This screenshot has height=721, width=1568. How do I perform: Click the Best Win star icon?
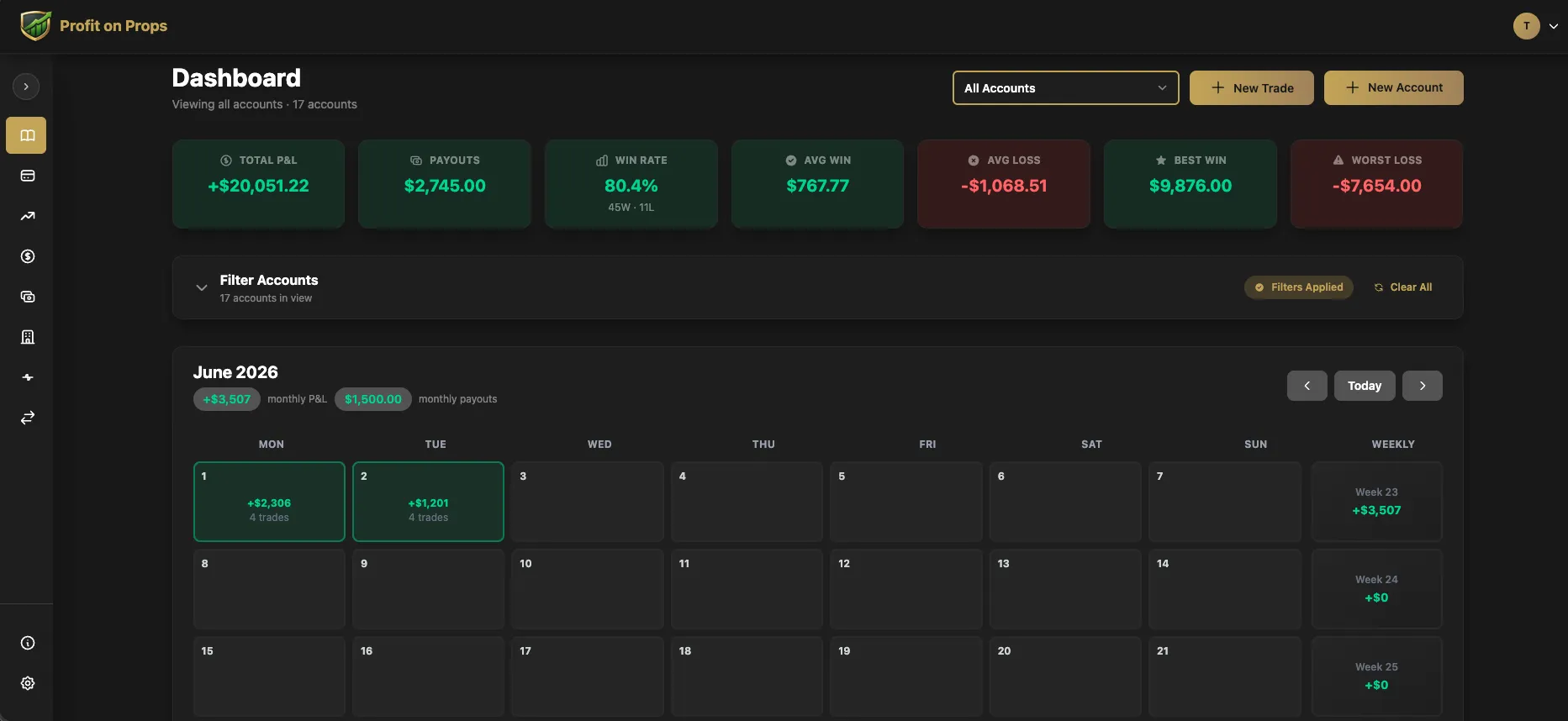1161,161
